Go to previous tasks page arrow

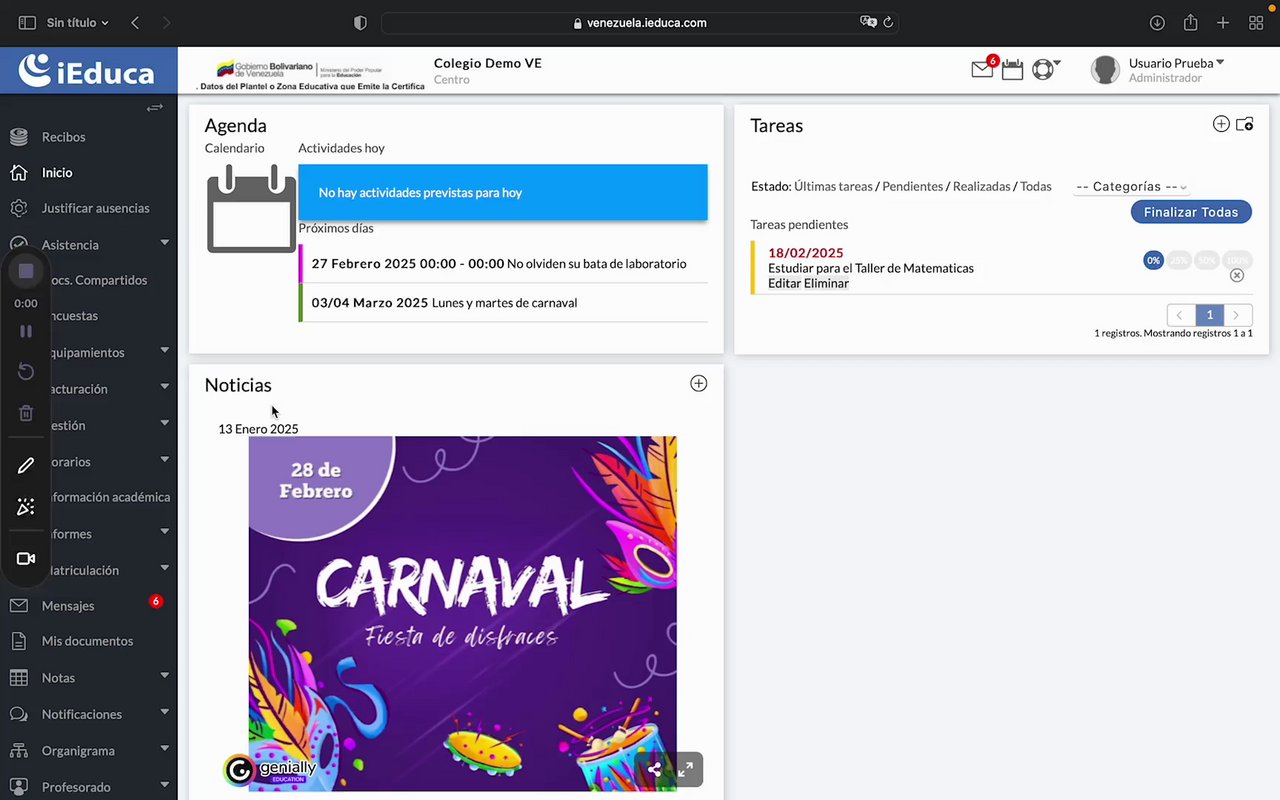(1181, 315)
